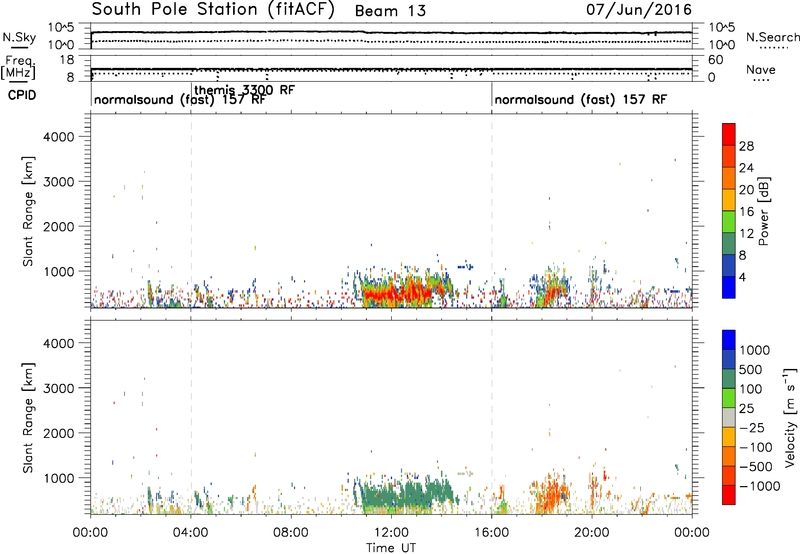Pick the red bottom Velocity colorbar segment
Viewport: 800px width, 554px height.
729,495
